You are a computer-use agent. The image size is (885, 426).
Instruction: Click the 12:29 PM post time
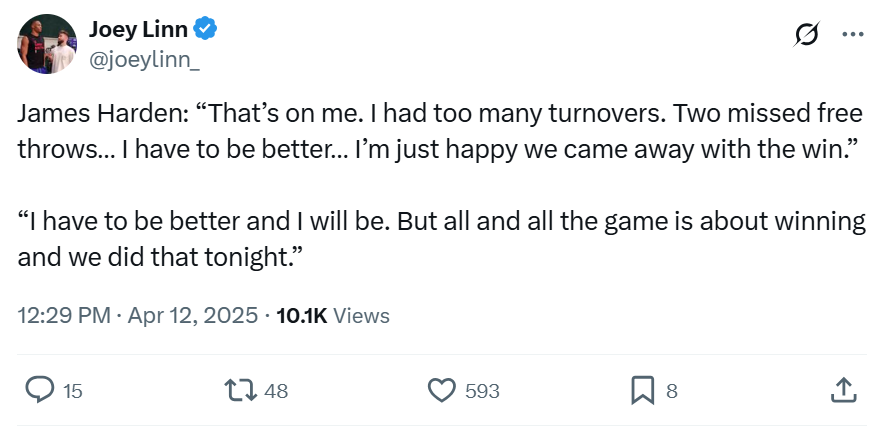tap(64, 315)
